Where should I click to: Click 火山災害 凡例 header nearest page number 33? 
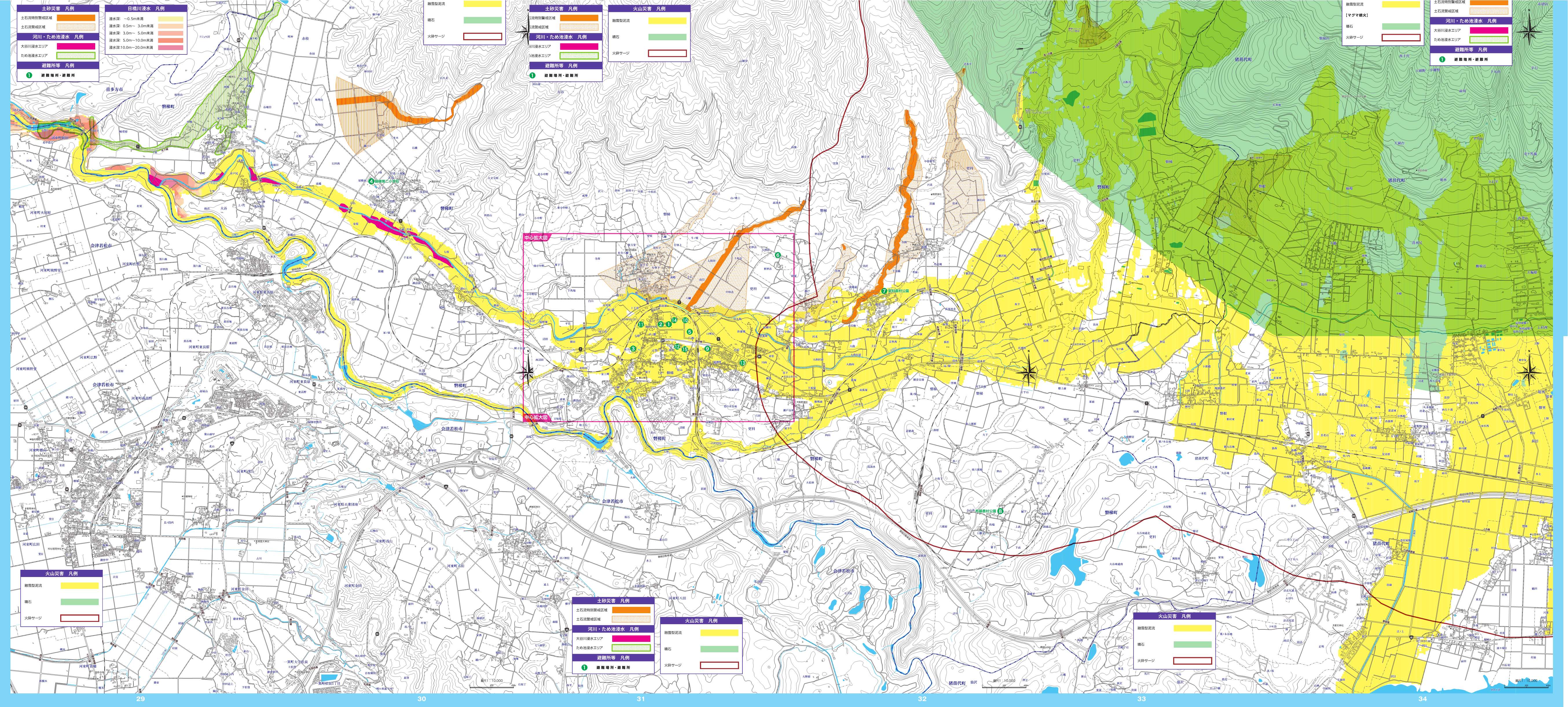(1174, 616)
